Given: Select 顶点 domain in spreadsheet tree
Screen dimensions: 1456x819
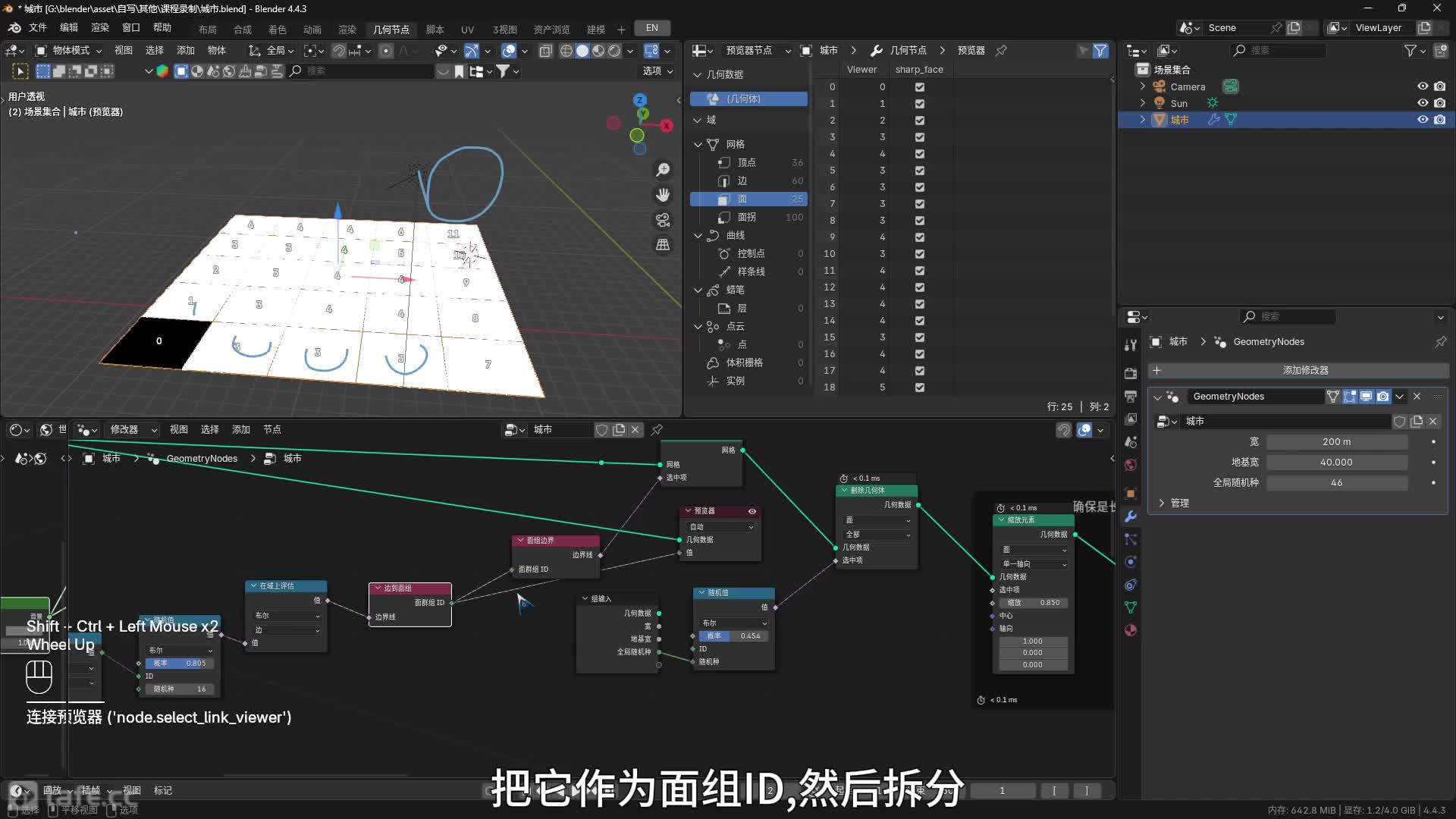Looking at the screenshot, I should point(748,162).
